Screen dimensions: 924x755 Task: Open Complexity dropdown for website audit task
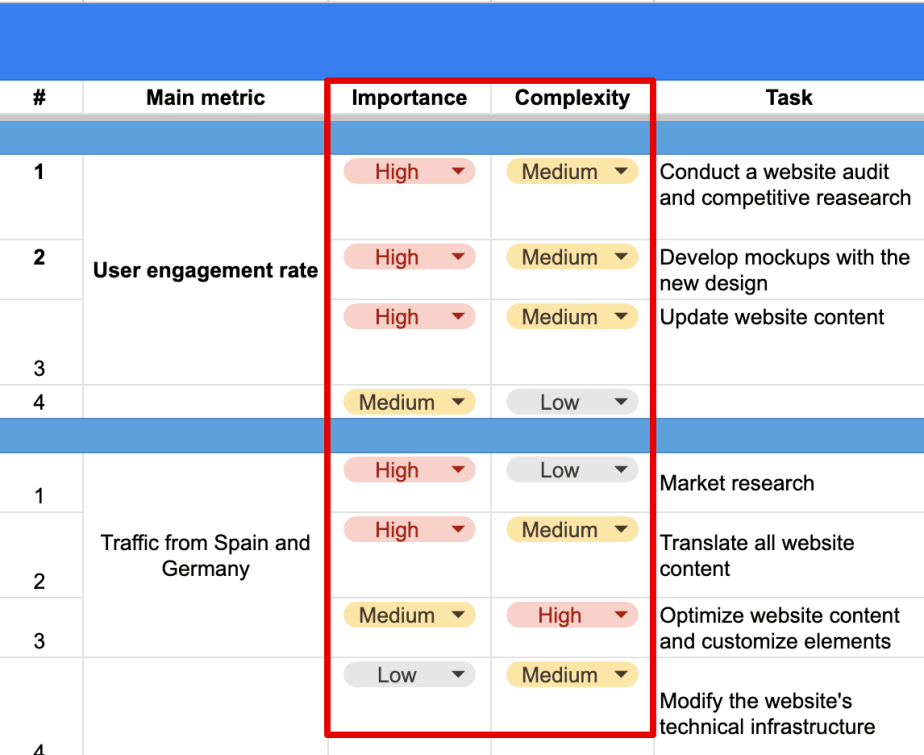[x=572, y=172]
